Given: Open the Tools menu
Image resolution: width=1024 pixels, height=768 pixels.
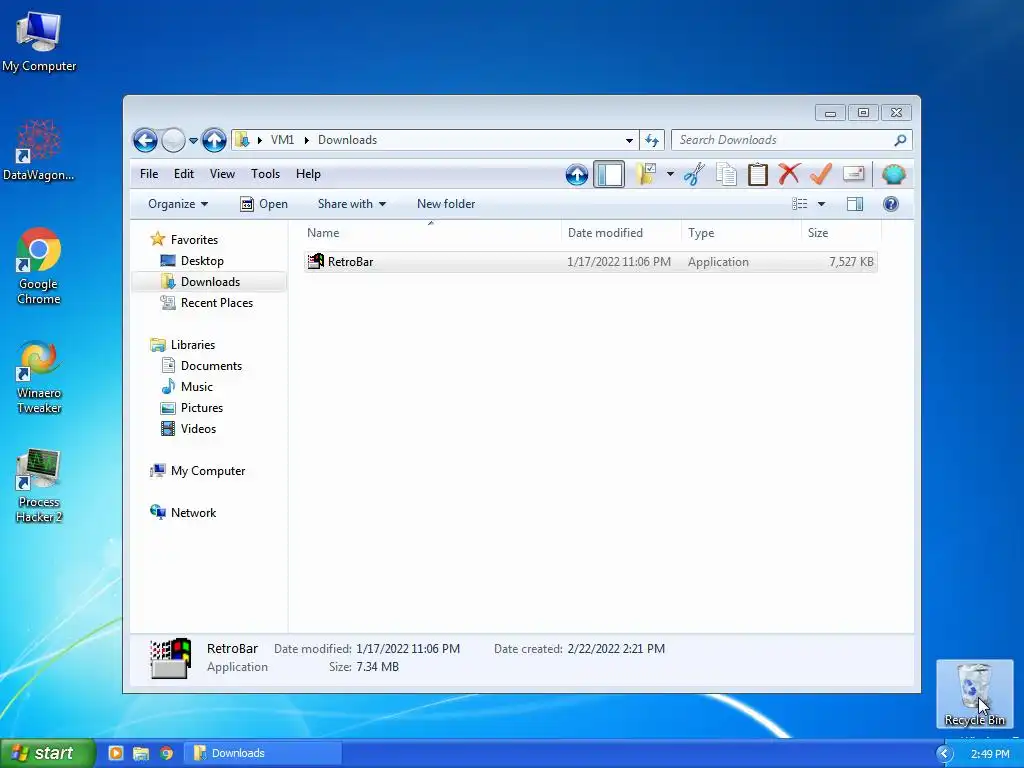Looking at the screenshot, I should [x=265, y=174].
